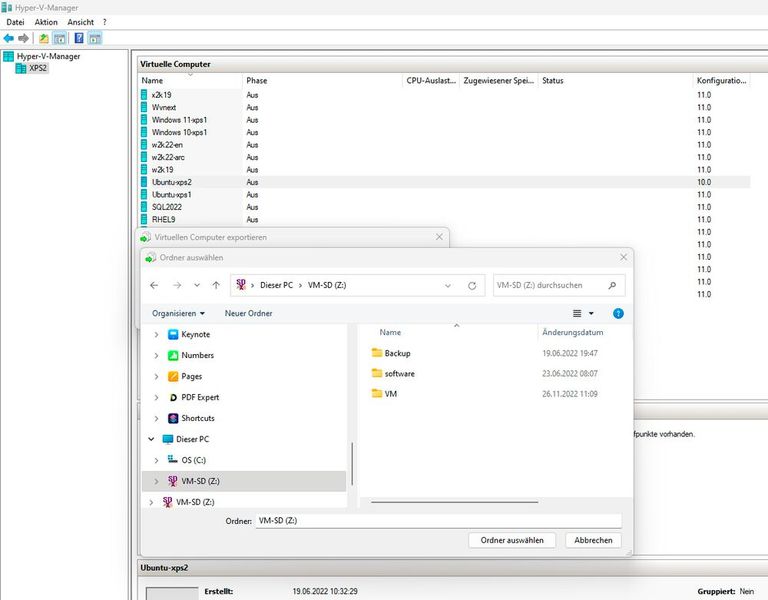Change the view layout icon
The height and width of the screenshot is (600, 768).
(577, 313)
